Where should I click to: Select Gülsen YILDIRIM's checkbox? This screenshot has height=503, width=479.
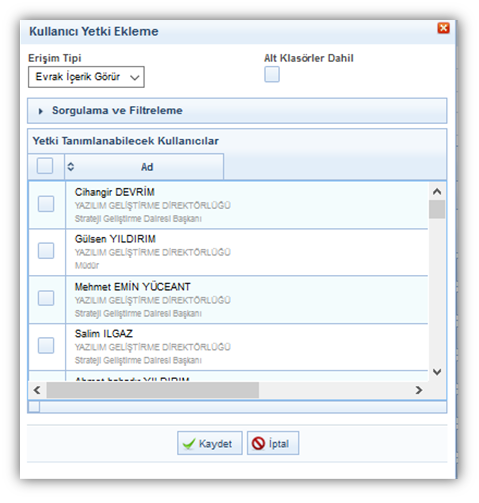46,251
